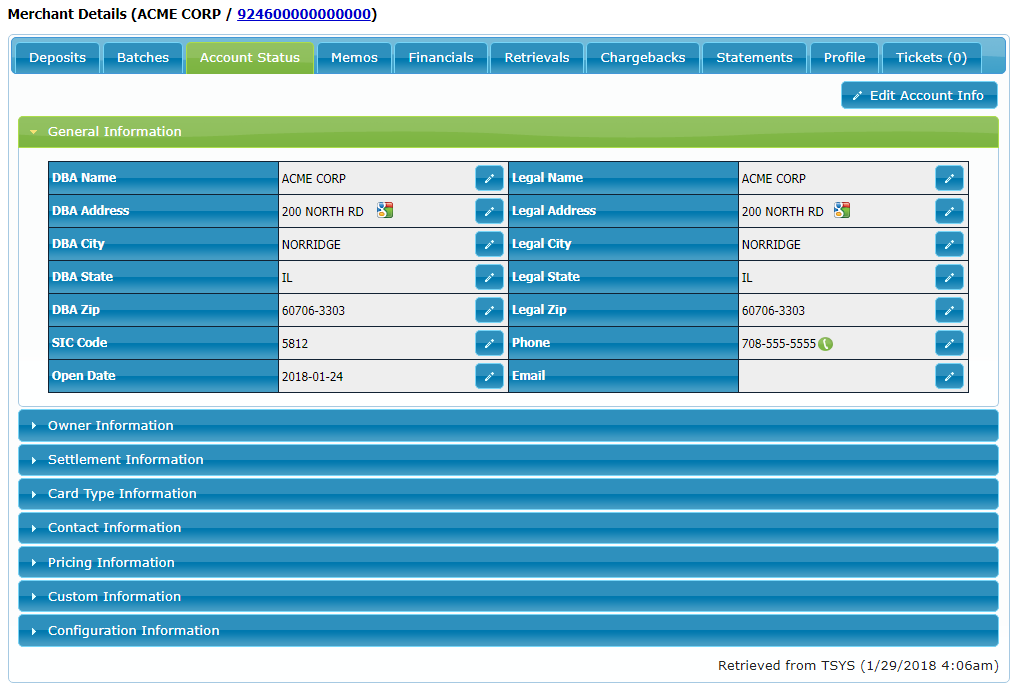
Task: Edit the Legal Address pencil icon
Action: pos(949,211)
